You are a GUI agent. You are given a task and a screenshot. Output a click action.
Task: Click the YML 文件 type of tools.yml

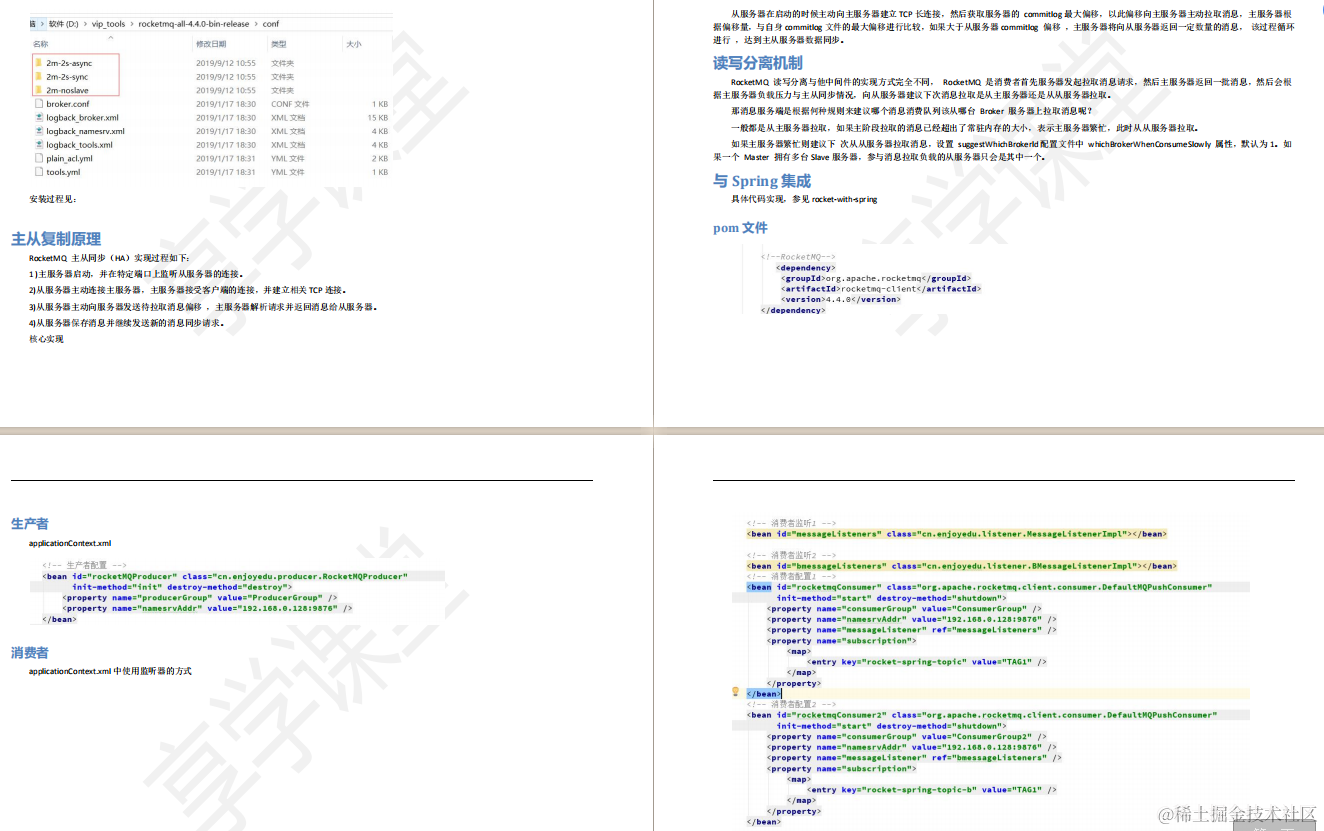point(287,172)
